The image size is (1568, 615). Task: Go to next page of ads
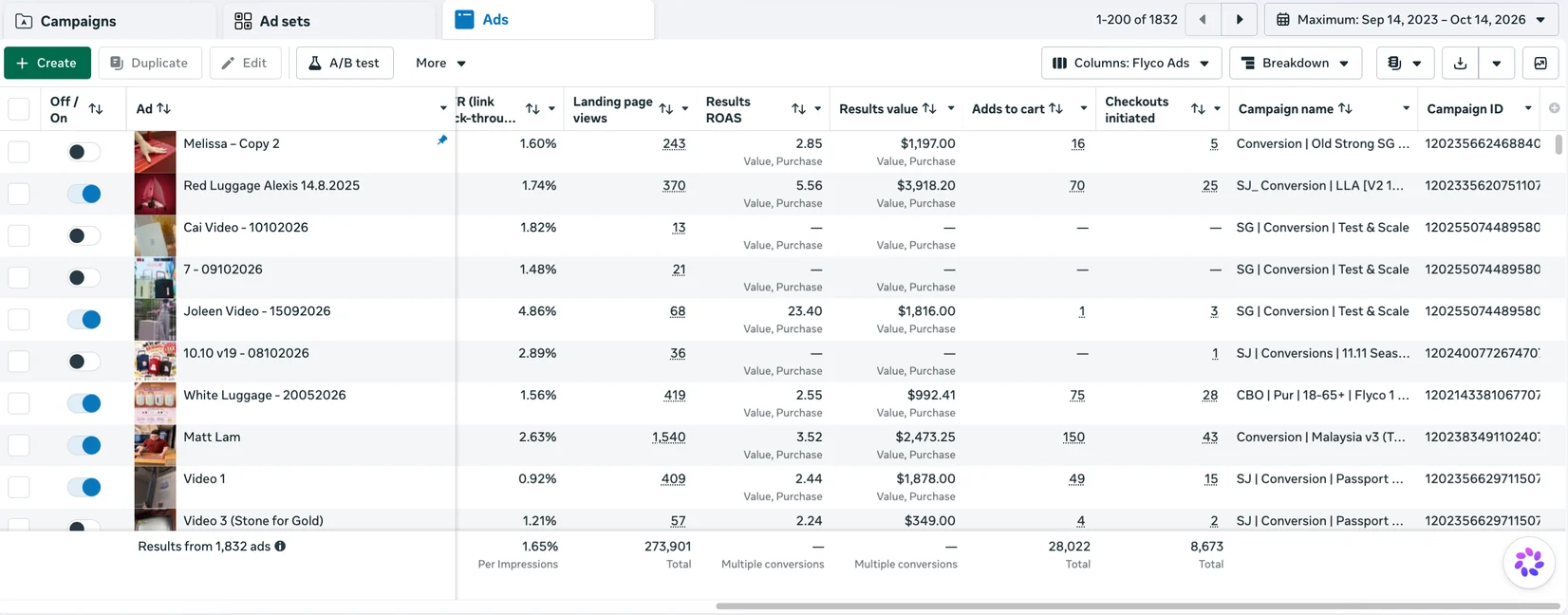(x=1240, y=20)
